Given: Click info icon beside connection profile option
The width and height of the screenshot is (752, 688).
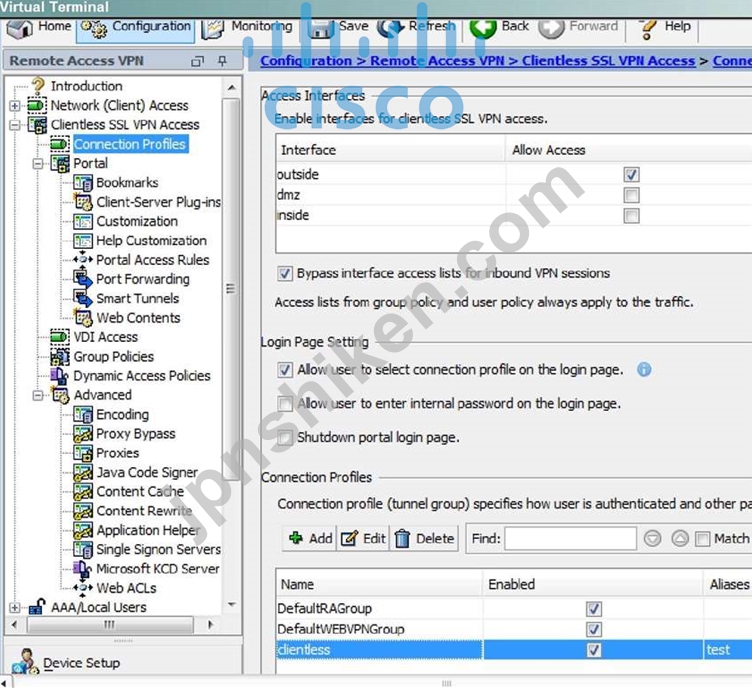Looking at the screenshot, I should (x=644, y=369).
